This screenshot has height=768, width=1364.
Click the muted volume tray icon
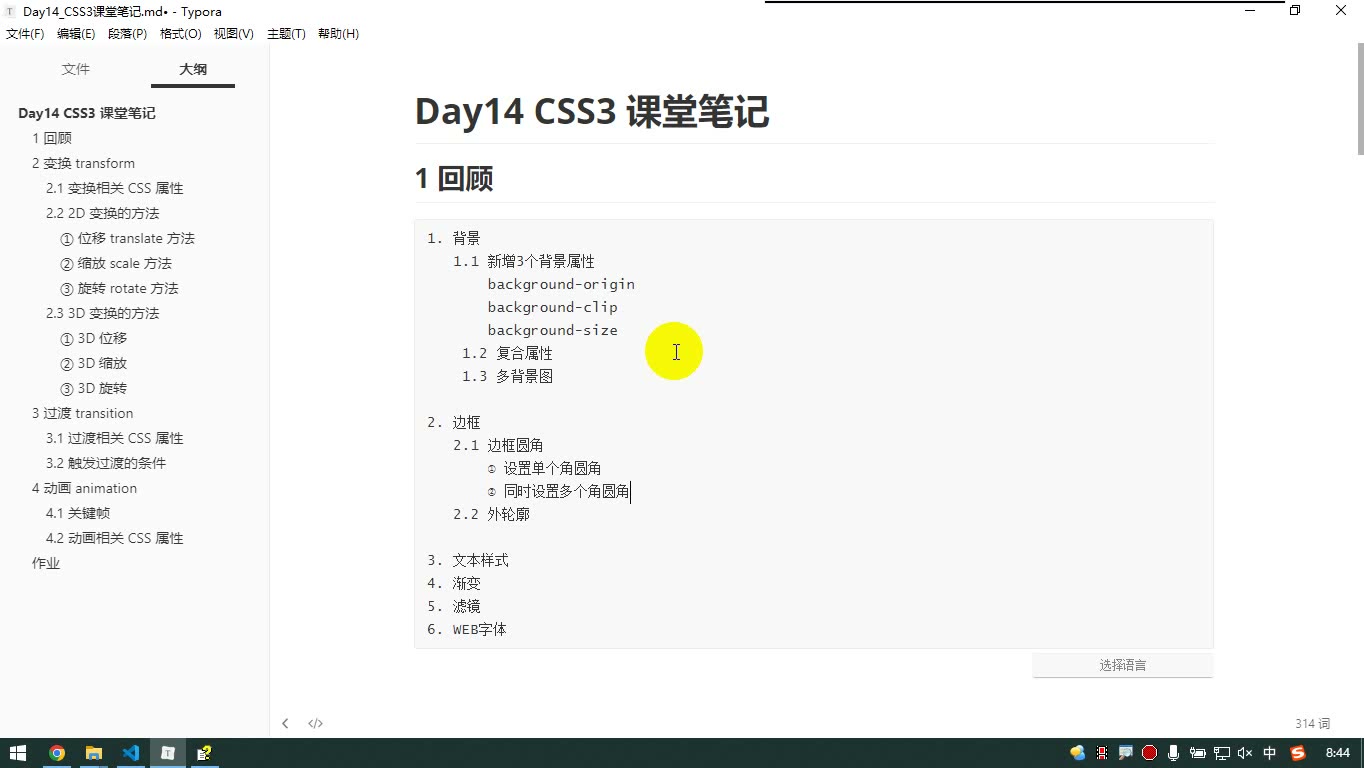(x=1245, y=753)
